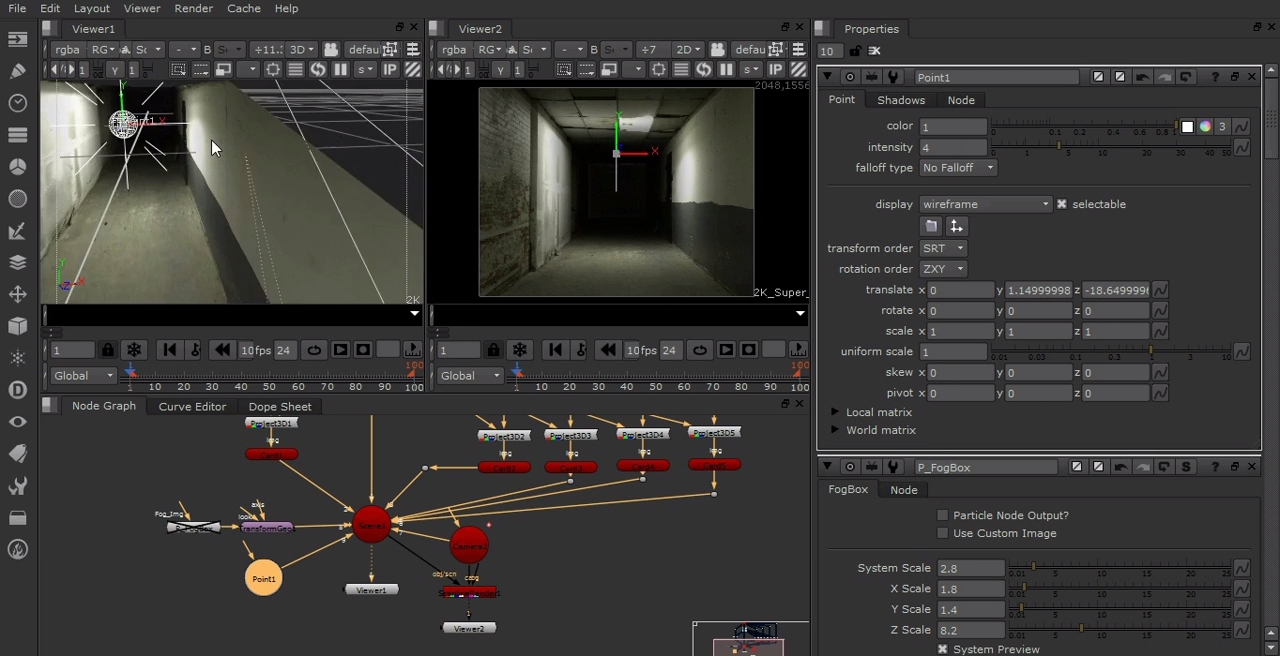
Task: Click Viewer1 refresh icon
Action: (x=317, y=69)
